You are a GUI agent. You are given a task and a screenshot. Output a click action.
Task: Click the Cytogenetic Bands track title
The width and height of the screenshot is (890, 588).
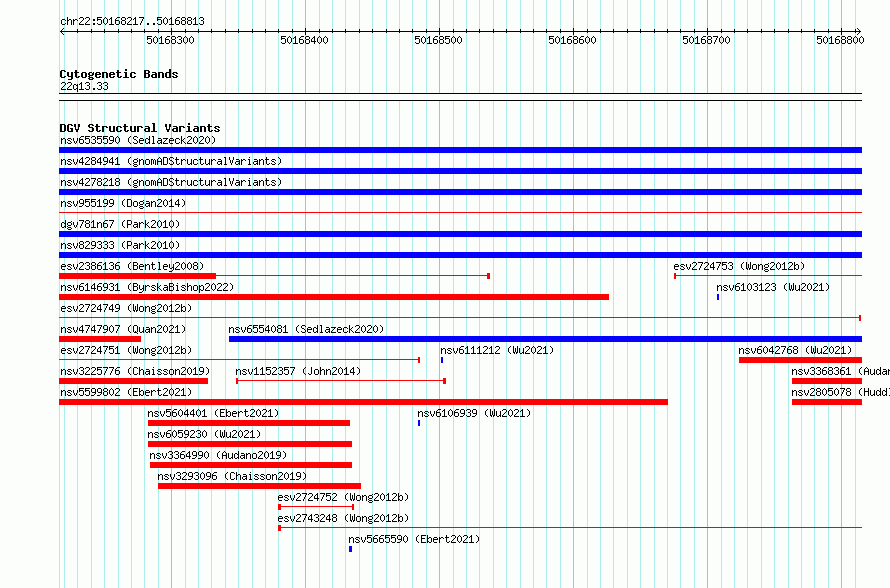pos(119,74)
